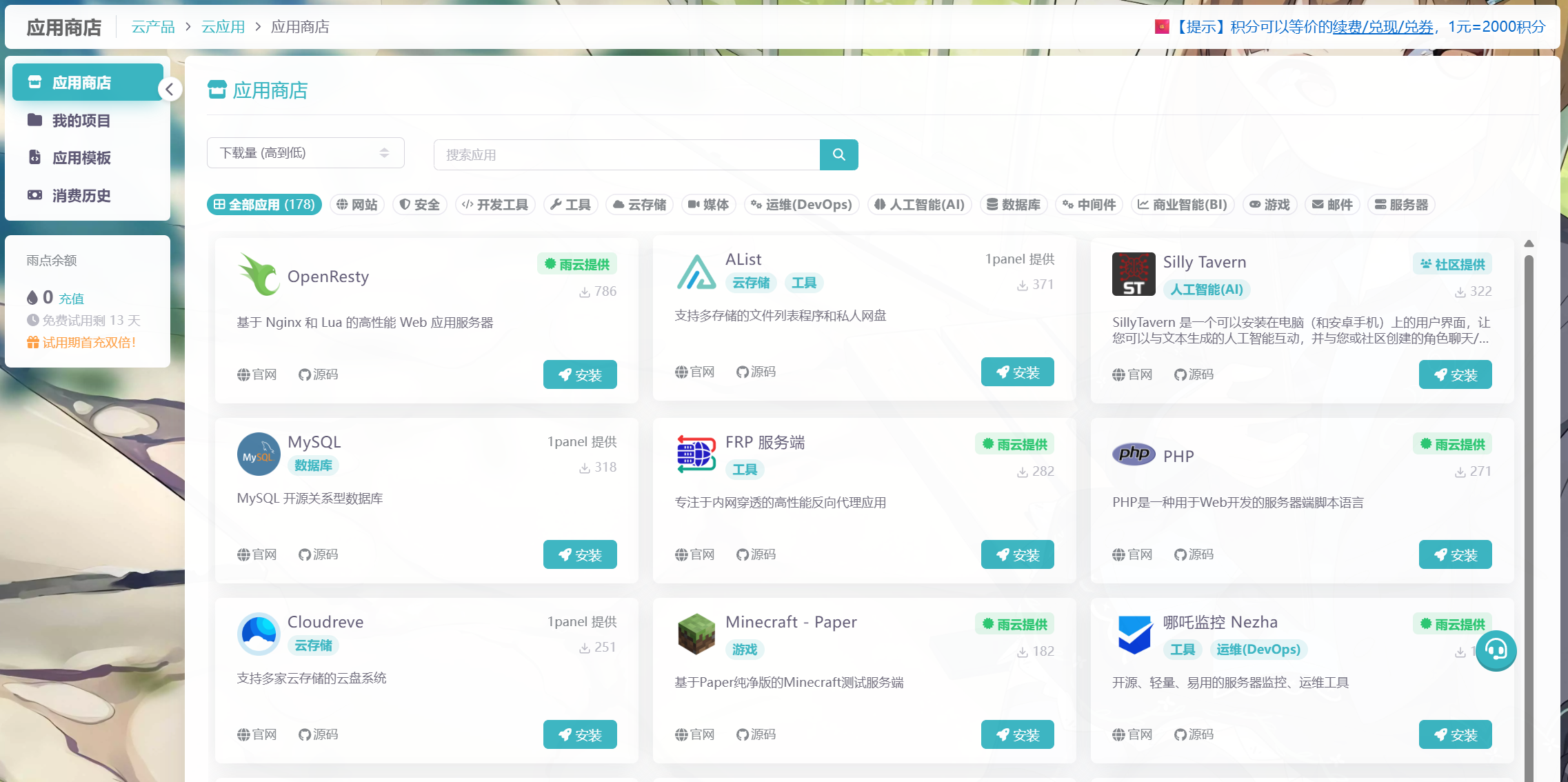Install PHP with its 安装 button

point(1456,554)
